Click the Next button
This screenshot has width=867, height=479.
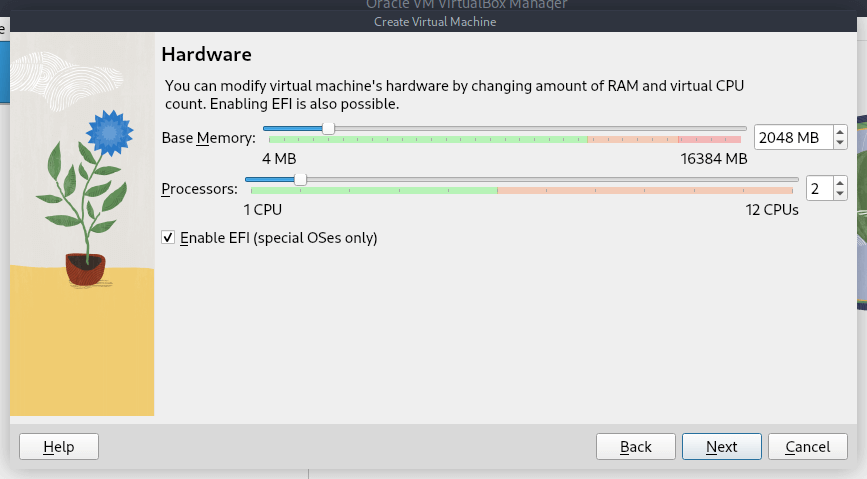click(721, 447)
